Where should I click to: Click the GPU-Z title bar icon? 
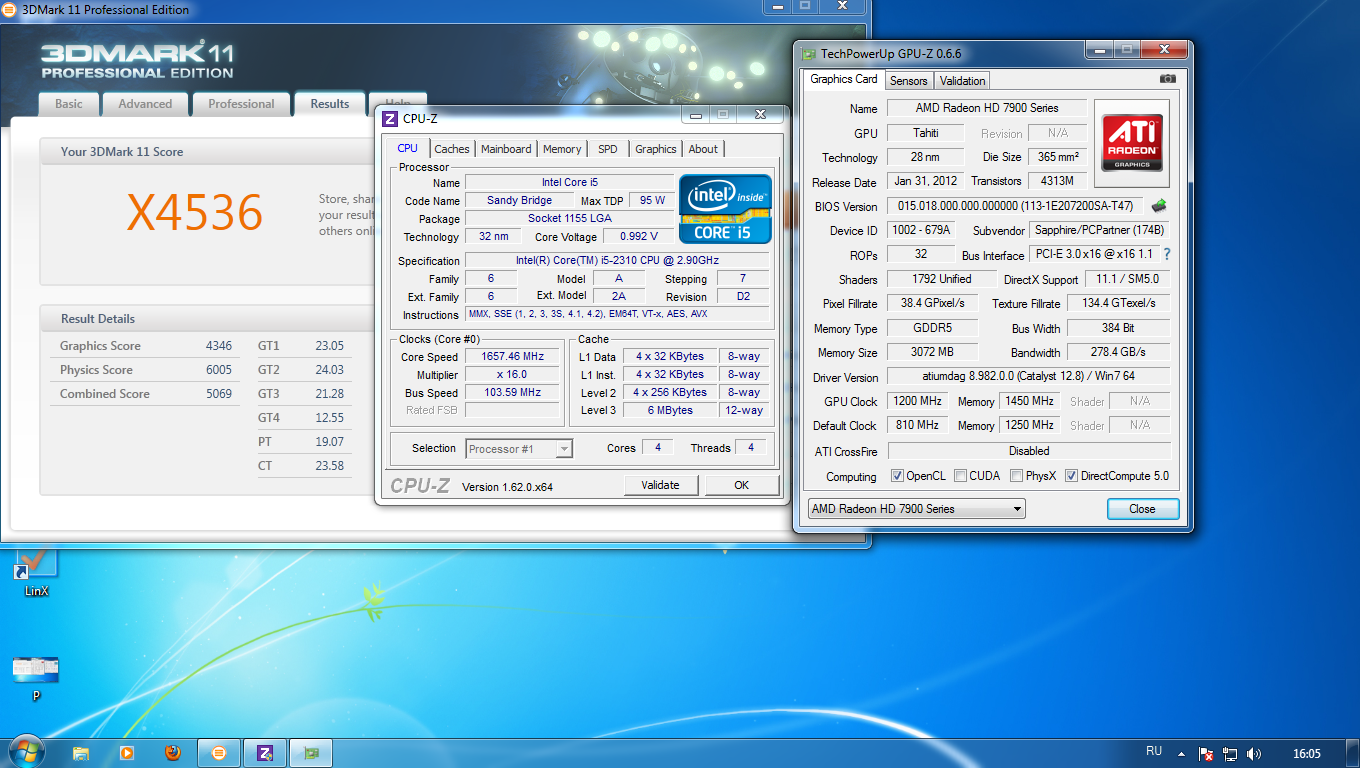click(808, 54)
